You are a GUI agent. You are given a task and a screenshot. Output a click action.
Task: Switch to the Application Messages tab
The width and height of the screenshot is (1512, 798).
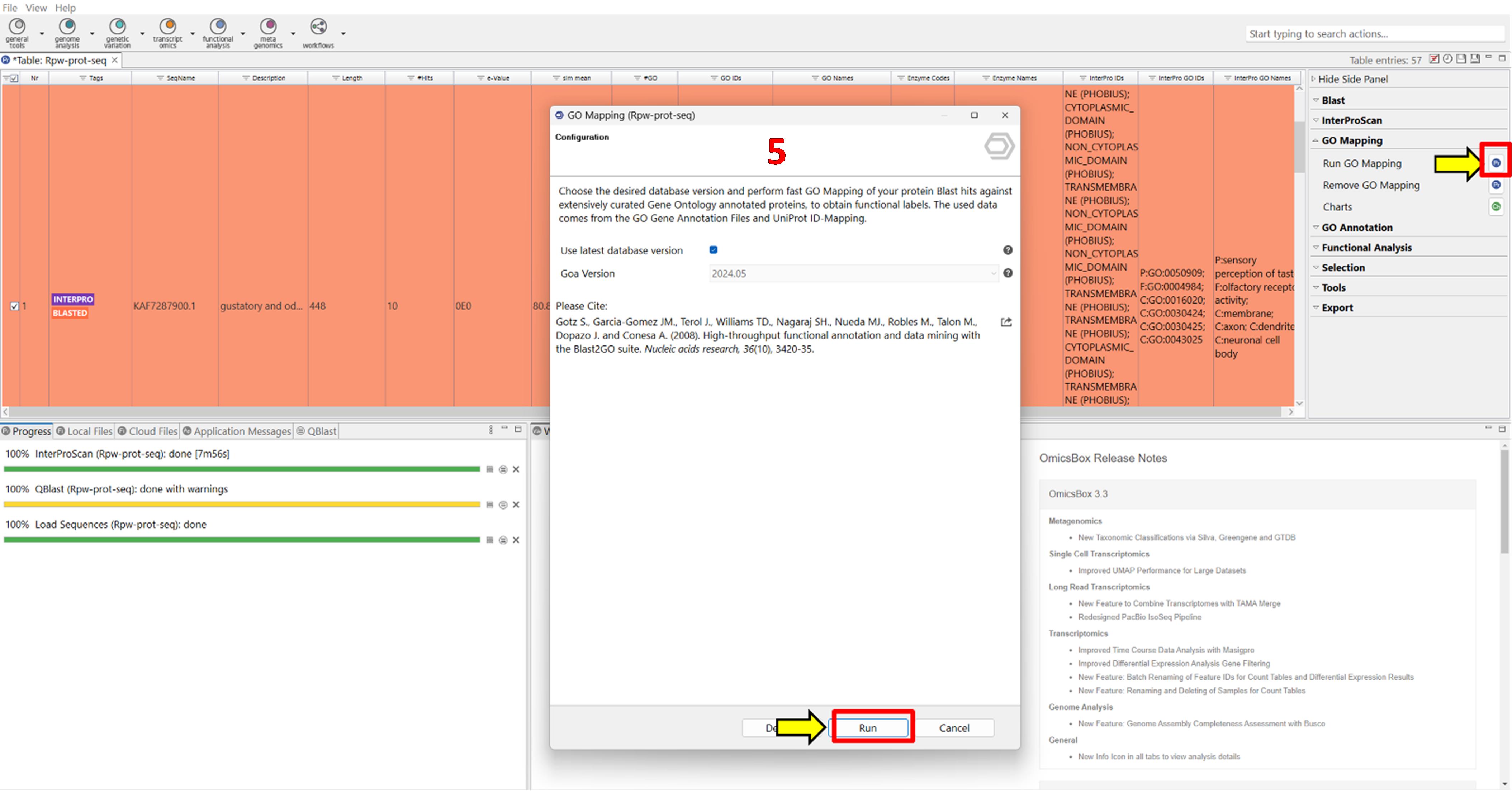coord(241,431)
